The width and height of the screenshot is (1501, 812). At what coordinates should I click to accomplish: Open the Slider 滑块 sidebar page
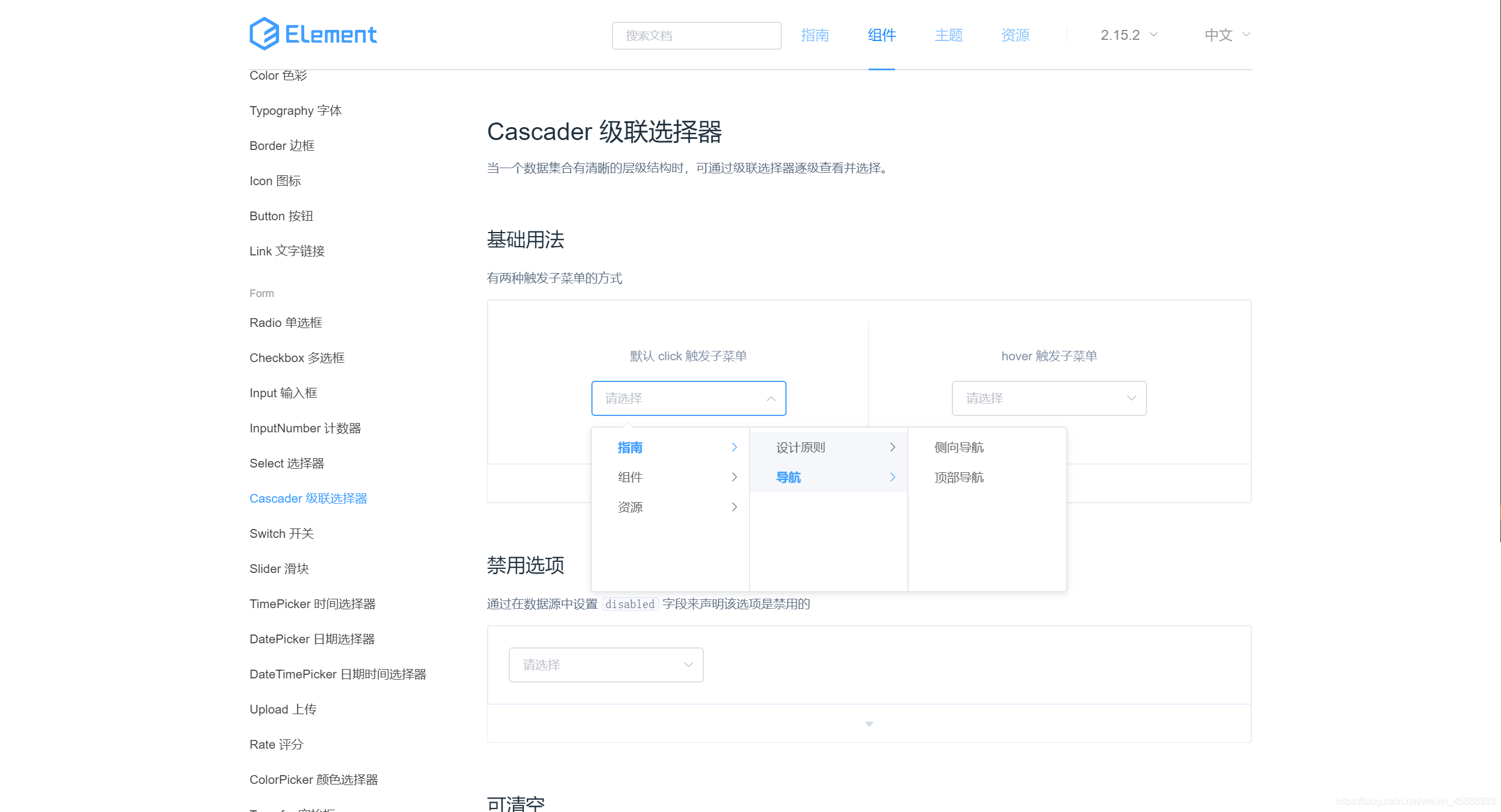click(279, 569)
